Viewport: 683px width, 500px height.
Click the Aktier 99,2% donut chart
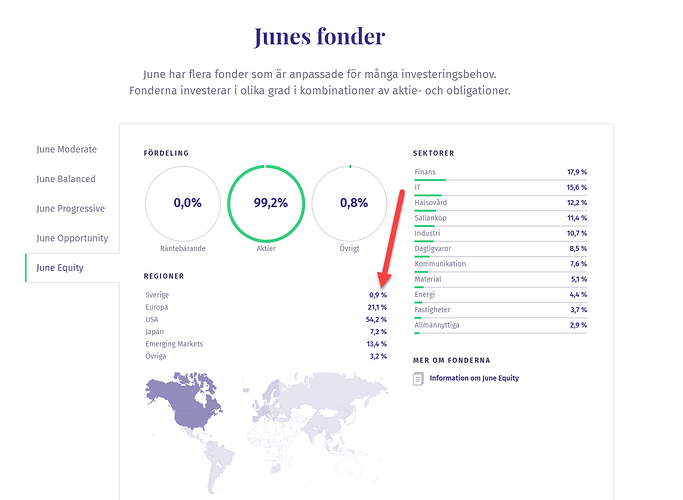point(265,203)
